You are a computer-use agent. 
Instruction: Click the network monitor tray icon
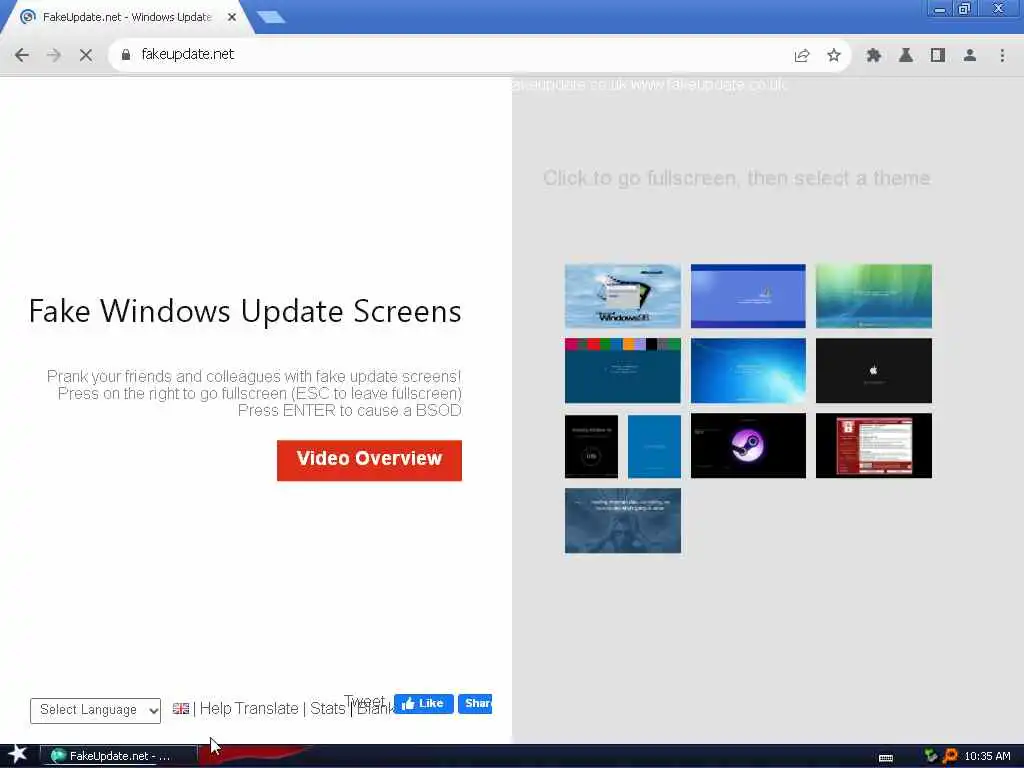click(x=931, y=756)
